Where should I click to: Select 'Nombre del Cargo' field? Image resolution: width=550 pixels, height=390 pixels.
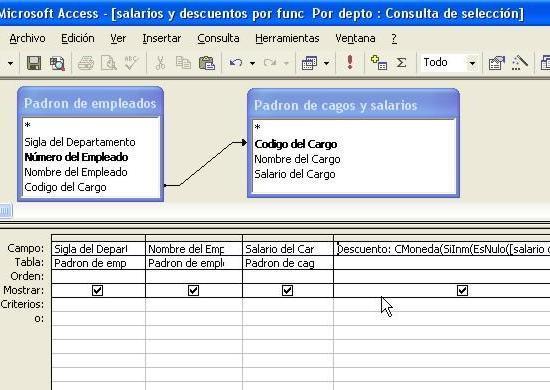(x=297, y=159)
